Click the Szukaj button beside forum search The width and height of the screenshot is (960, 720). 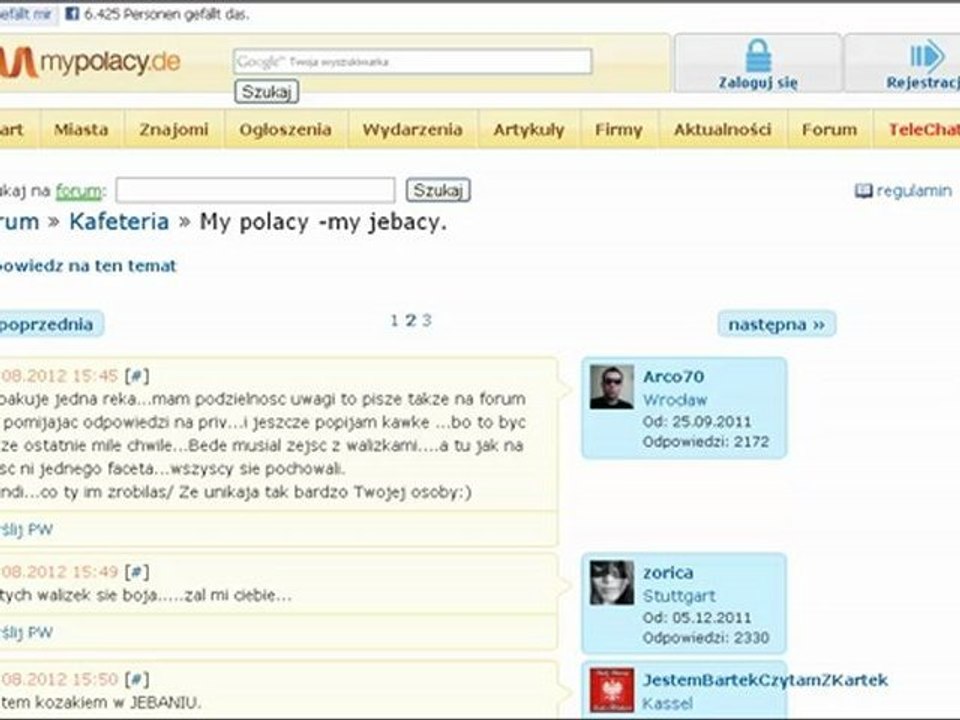click(438, 190)
